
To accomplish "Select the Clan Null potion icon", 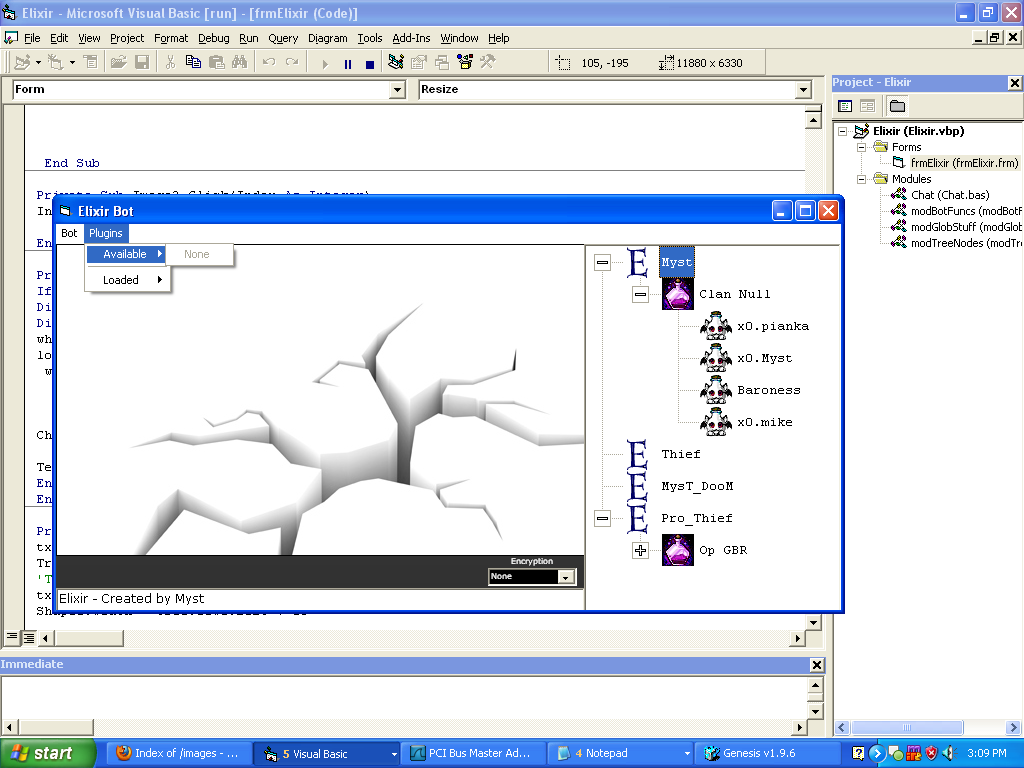I will (x=678, y=294).
